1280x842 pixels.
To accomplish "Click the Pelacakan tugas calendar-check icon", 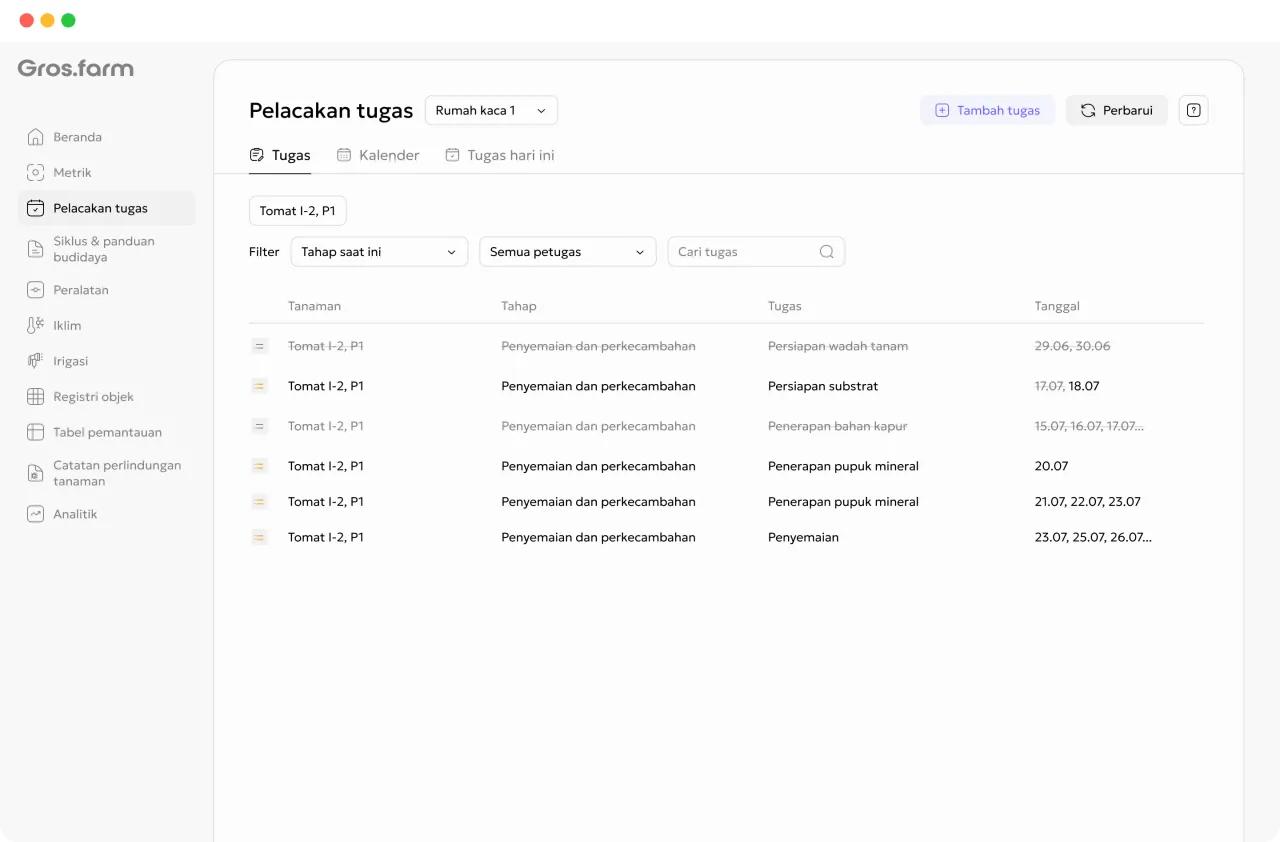I will click(x=35, y=209).
